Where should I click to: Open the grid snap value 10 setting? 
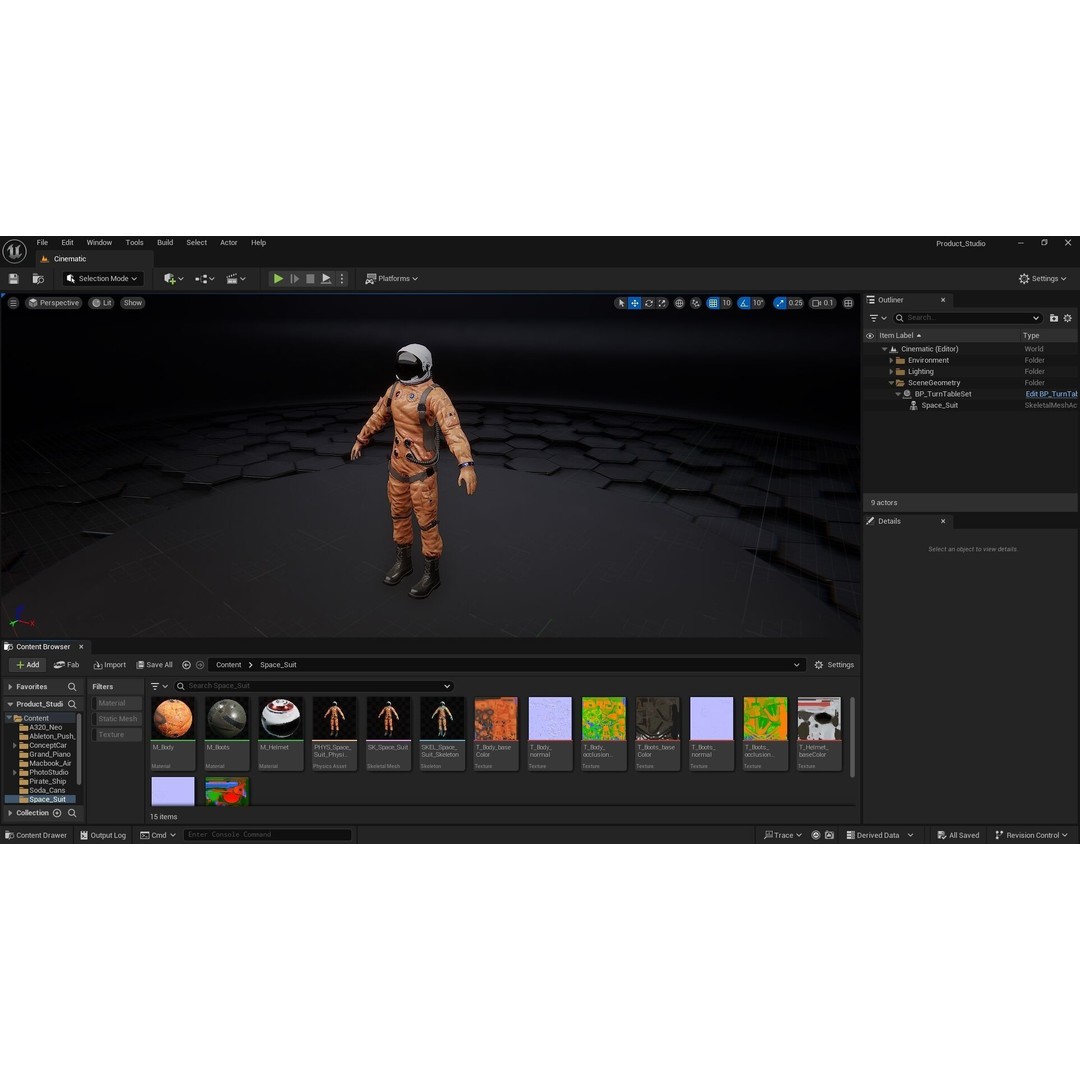tap(726, 303)
